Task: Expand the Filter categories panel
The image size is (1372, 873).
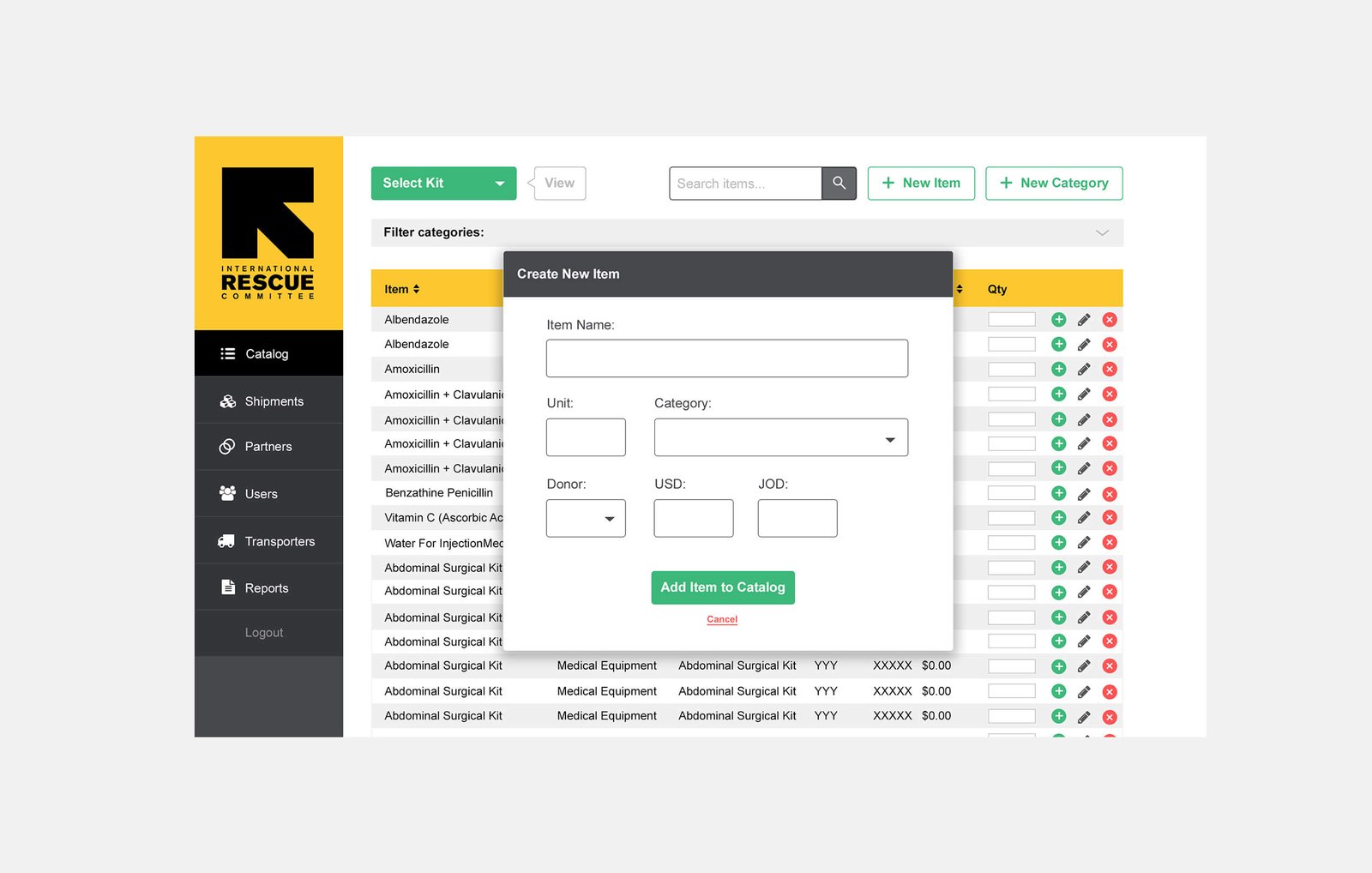Action: (x=1102, y=232)
